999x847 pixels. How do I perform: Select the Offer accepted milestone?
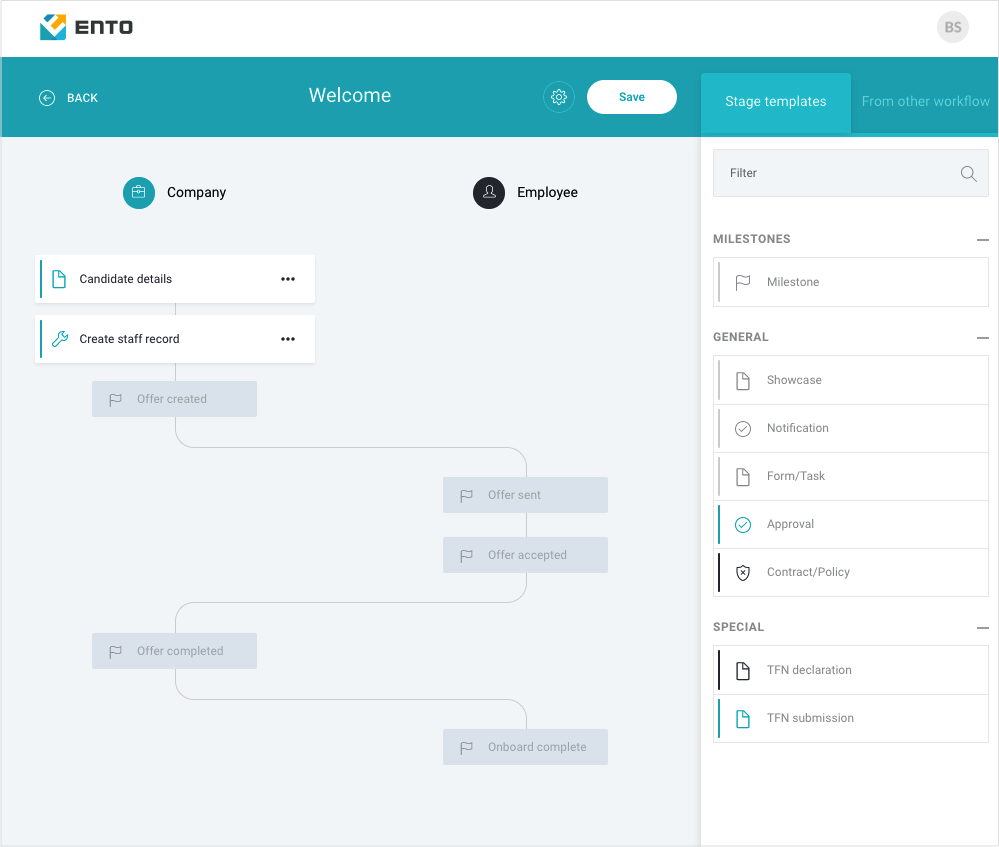pos(525,555)
